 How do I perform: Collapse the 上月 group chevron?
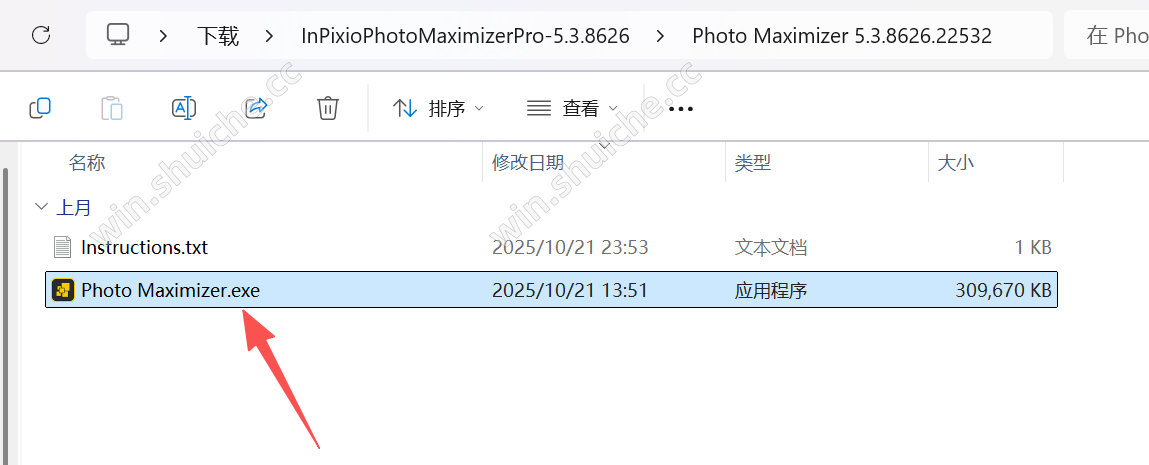40,207
